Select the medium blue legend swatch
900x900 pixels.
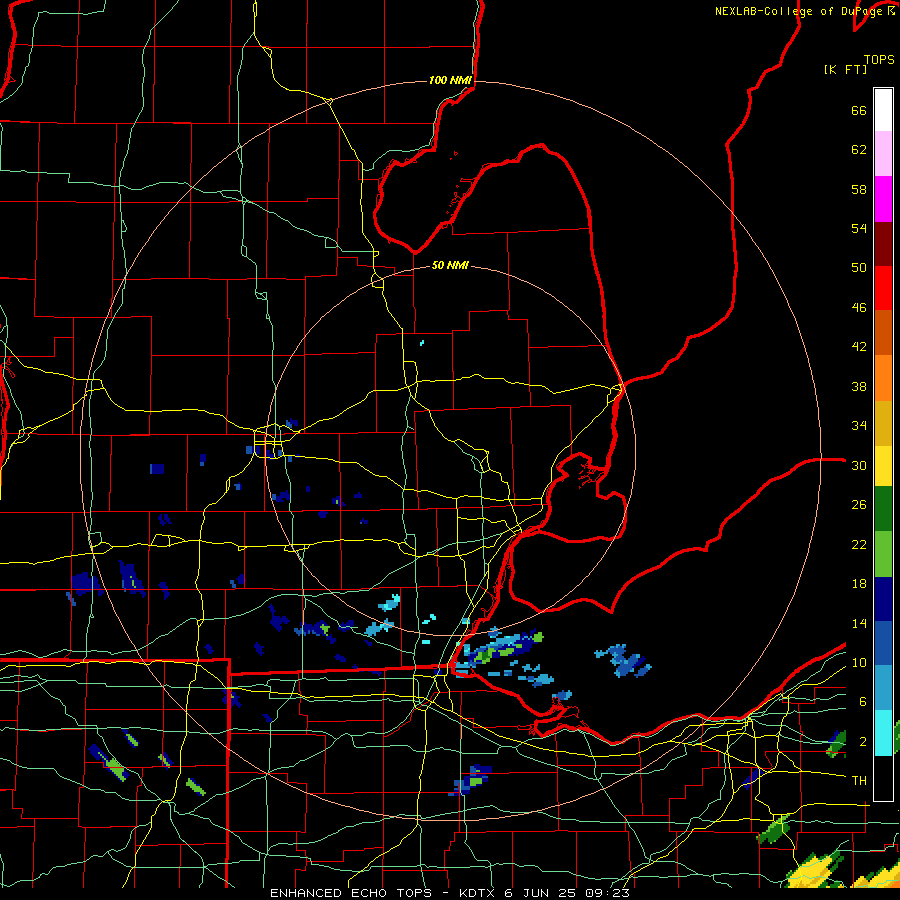click(883, 643)
